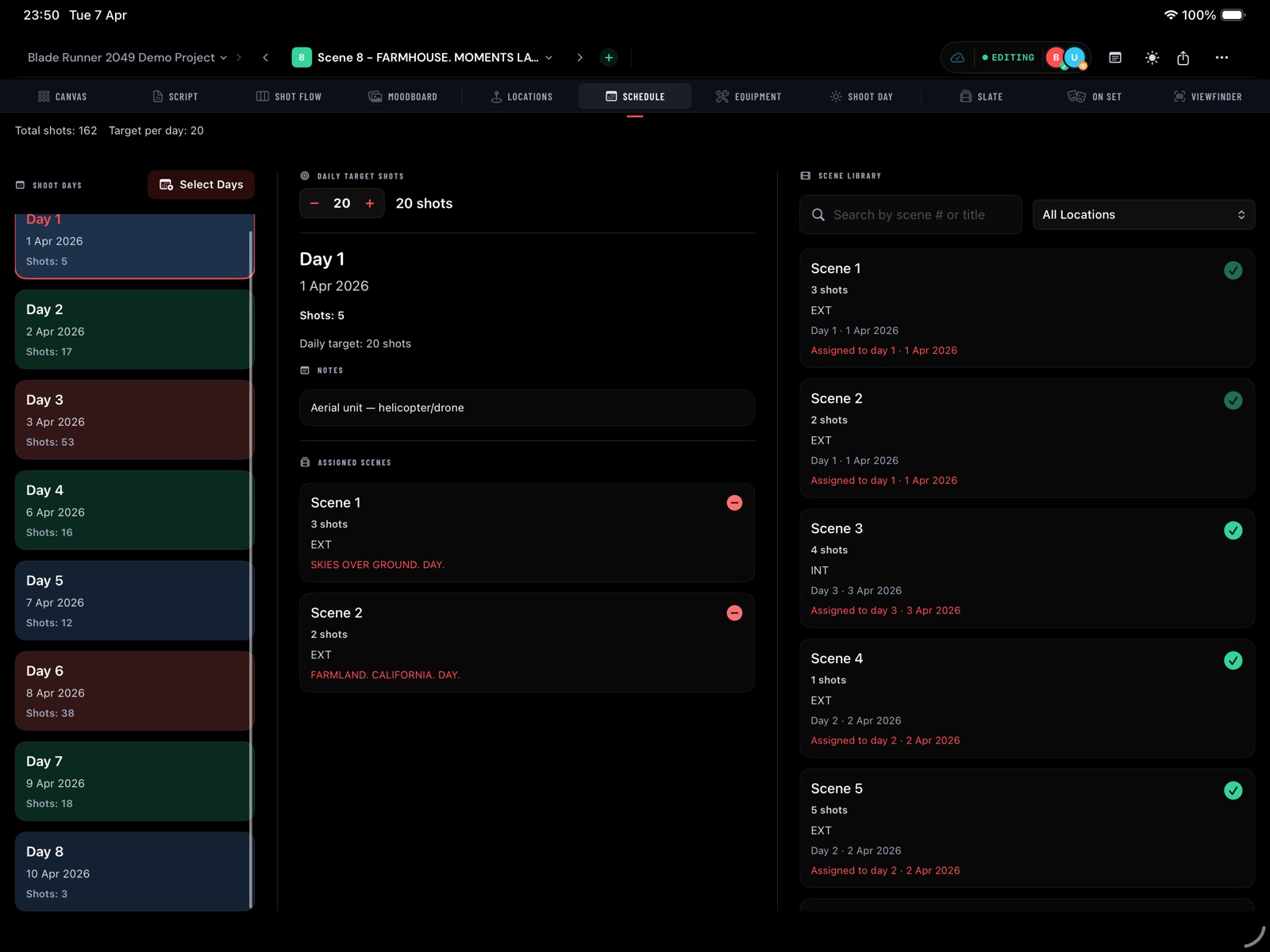Image resolution: width=1270 pixels, height=952 pixels.
Task: Click the Select Days button
Action: point(201,184)
